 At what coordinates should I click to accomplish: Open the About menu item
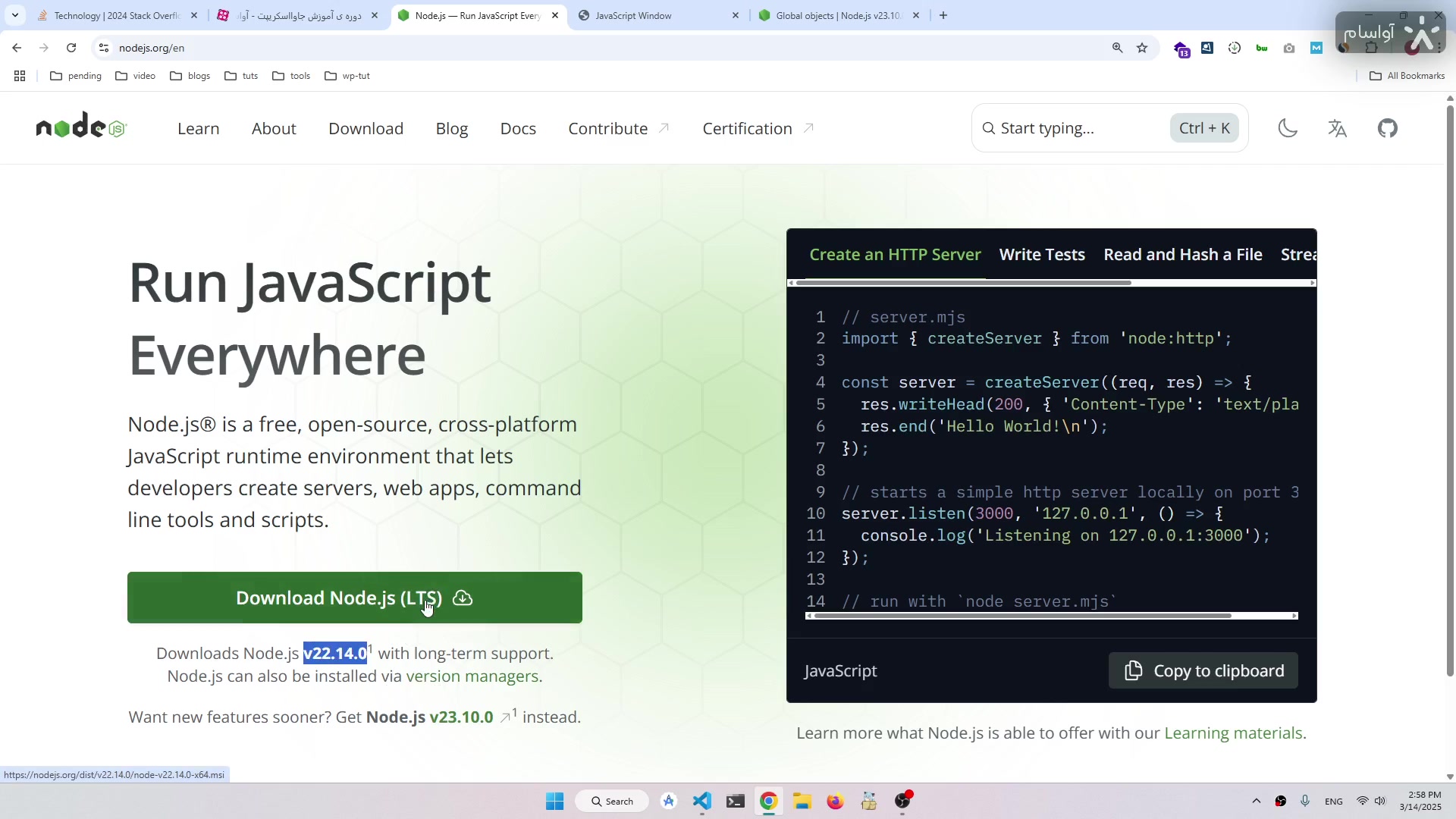pyautogui.click(x=274, y=128)
